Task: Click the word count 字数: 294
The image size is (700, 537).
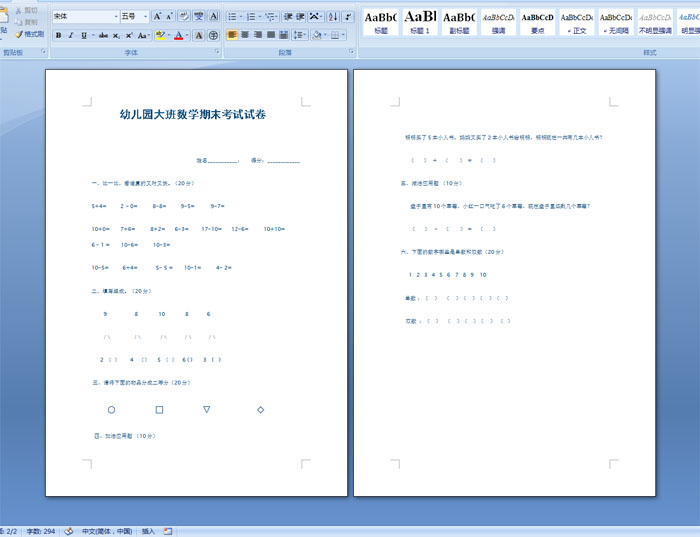Action: [x=41, y=531]
